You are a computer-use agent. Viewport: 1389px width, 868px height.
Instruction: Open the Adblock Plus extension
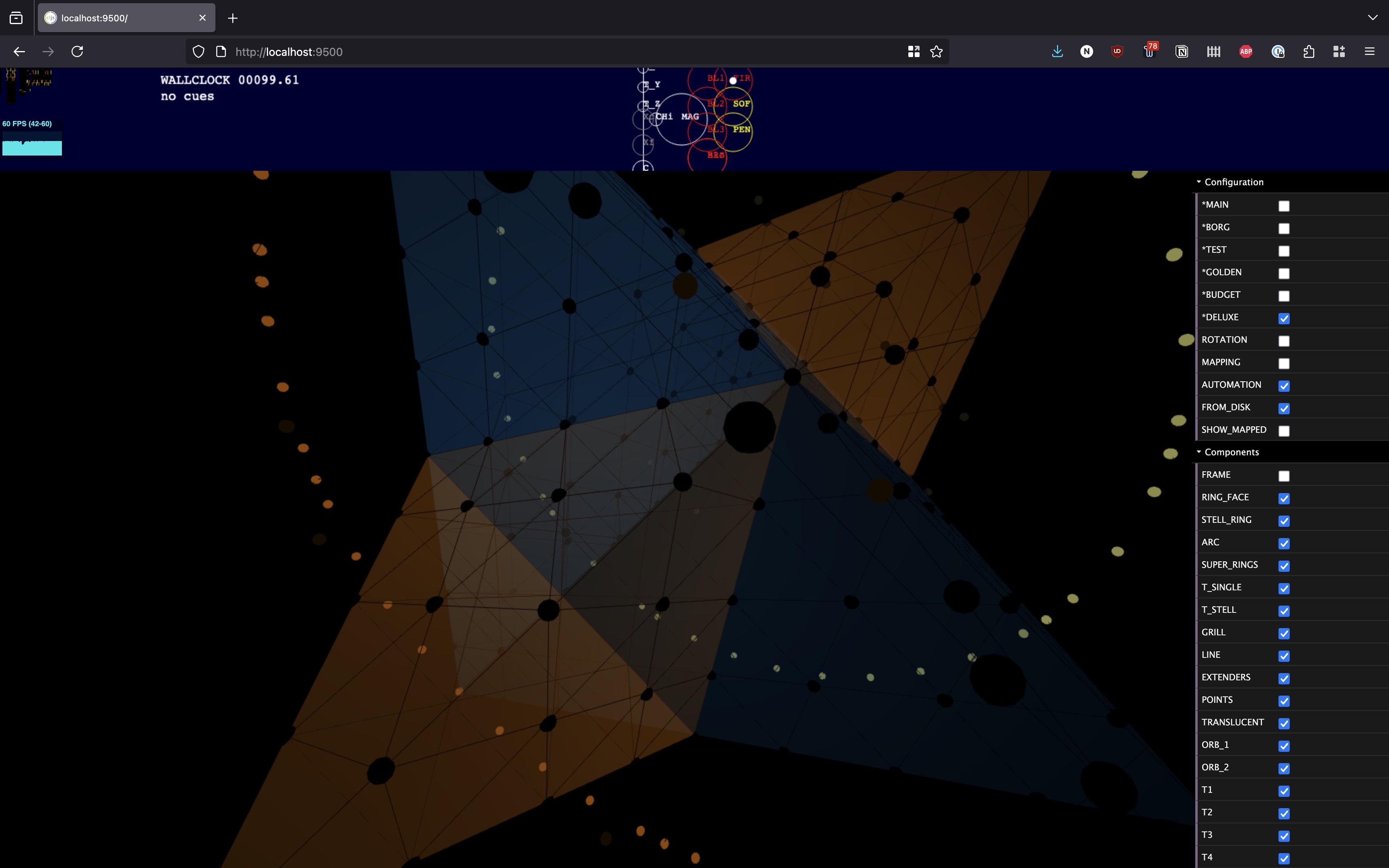pos(1246,52)
